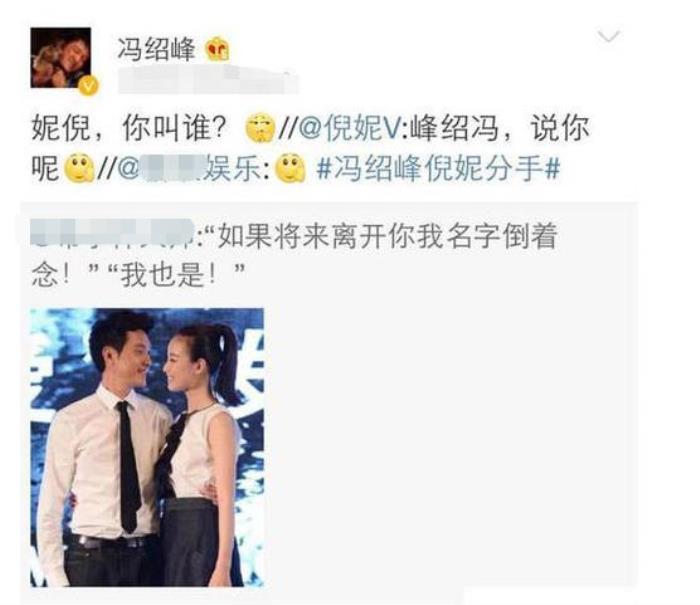Open the @倪妮V mention link
This screenshot has height=605, width=700.
[x=348, y=128]
